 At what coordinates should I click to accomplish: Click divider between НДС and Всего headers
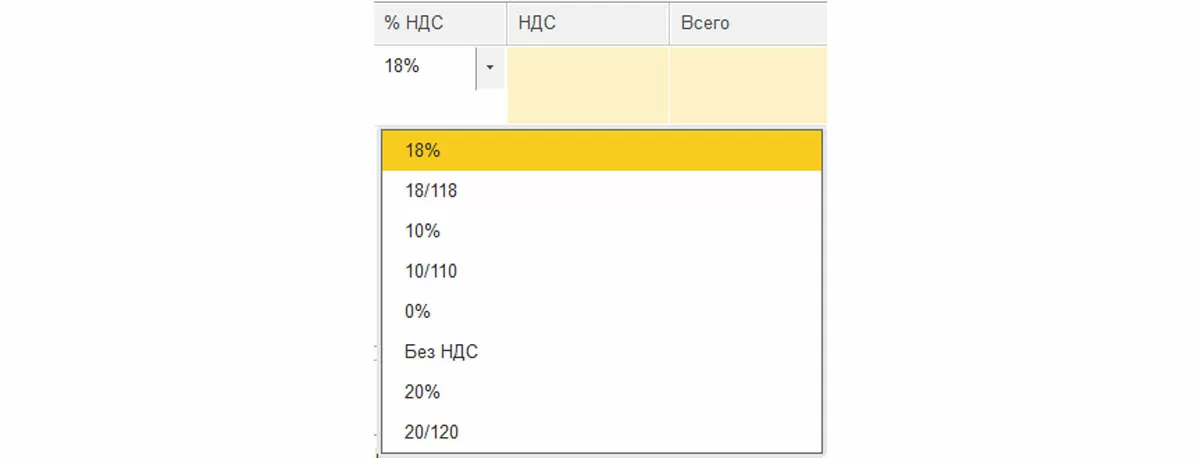coord(669,23)
